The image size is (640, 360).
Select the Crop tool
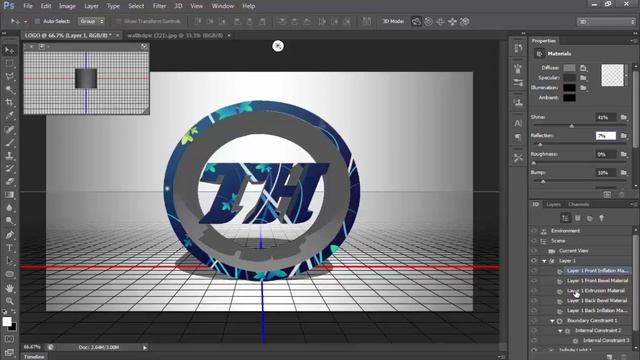(x=9, y=102)
